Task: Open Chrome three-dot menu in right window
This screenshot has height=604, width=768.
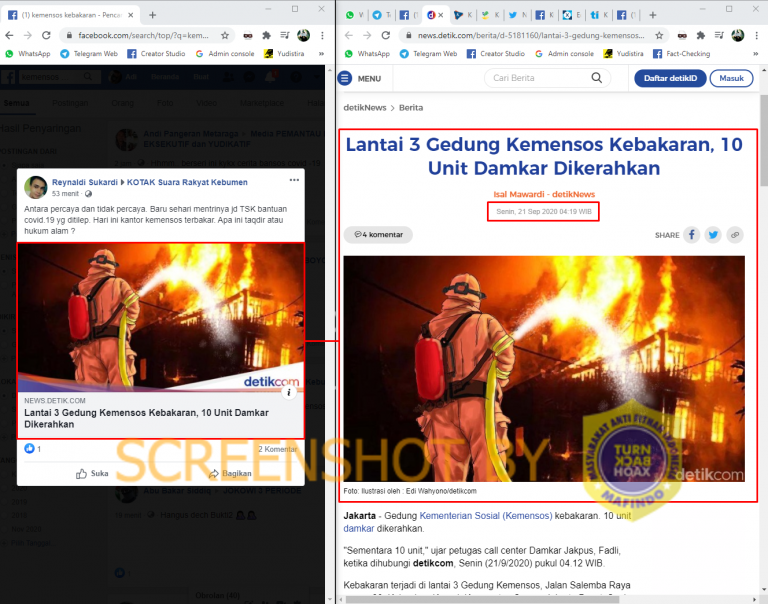Action: click(x=757, y=35)
